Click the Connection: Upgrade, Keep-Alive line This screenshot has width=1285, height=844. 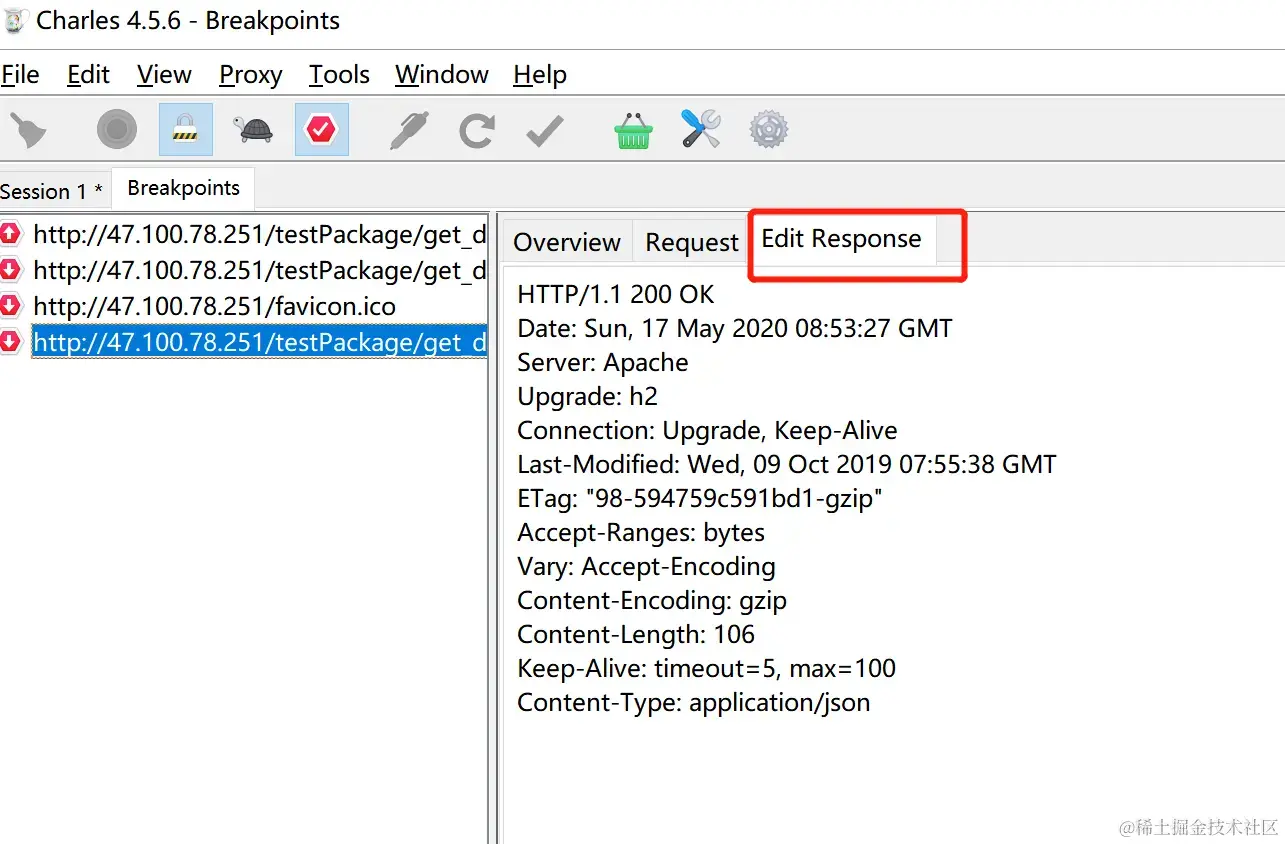707,430
